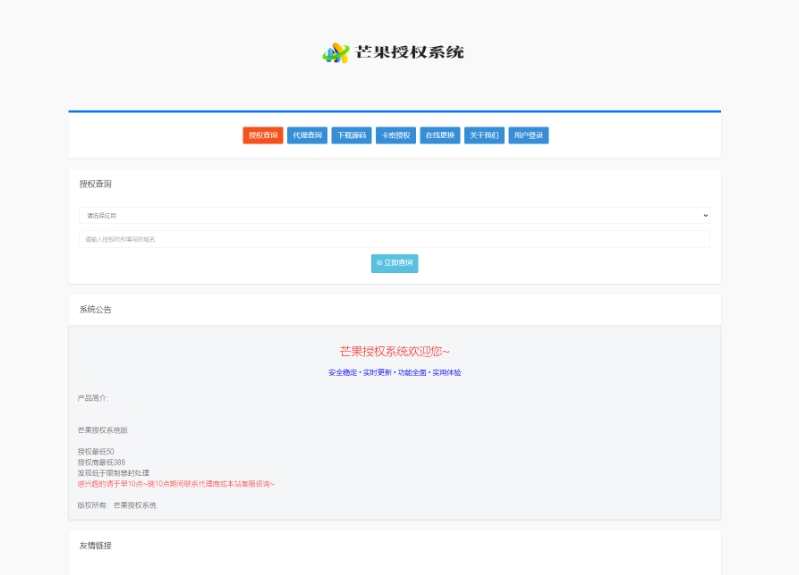Open the 在线更换 nav button

[x=440, y=135]
